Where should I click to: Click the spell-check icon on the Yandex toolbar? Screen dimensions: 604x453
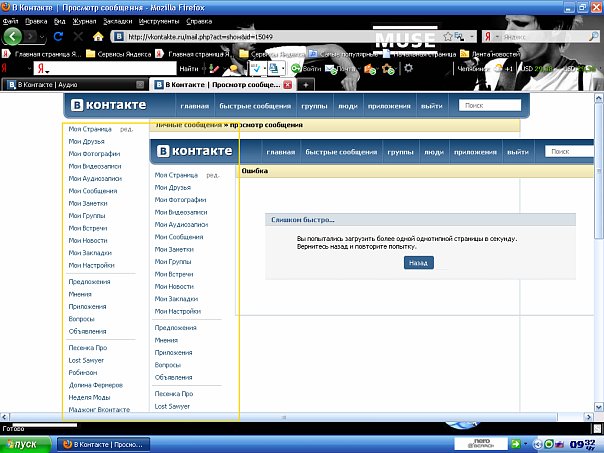(256, 69)
